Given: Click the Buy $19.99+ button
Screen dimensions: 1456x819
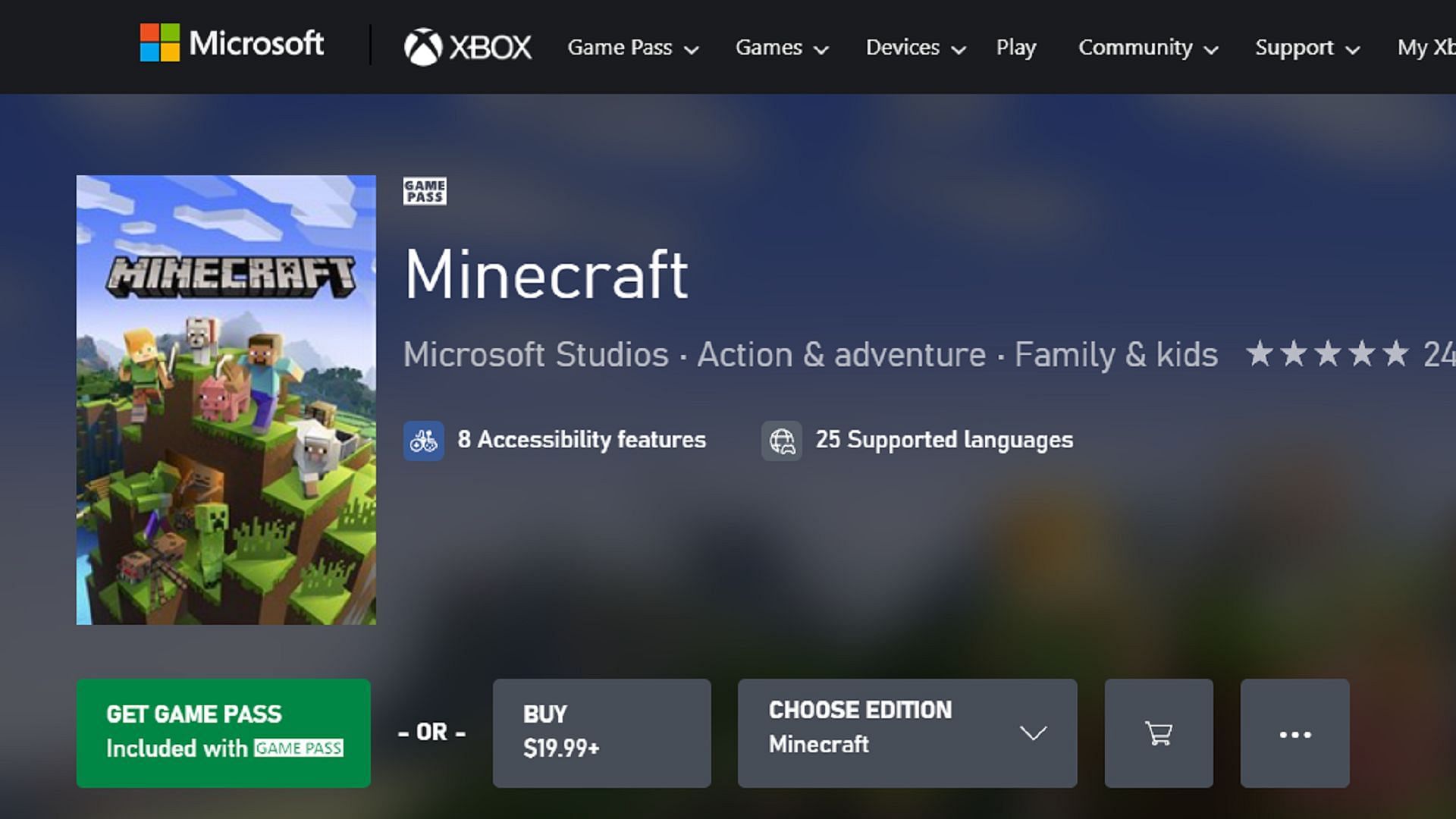Looking at the screenshot, I should [600, 730].
